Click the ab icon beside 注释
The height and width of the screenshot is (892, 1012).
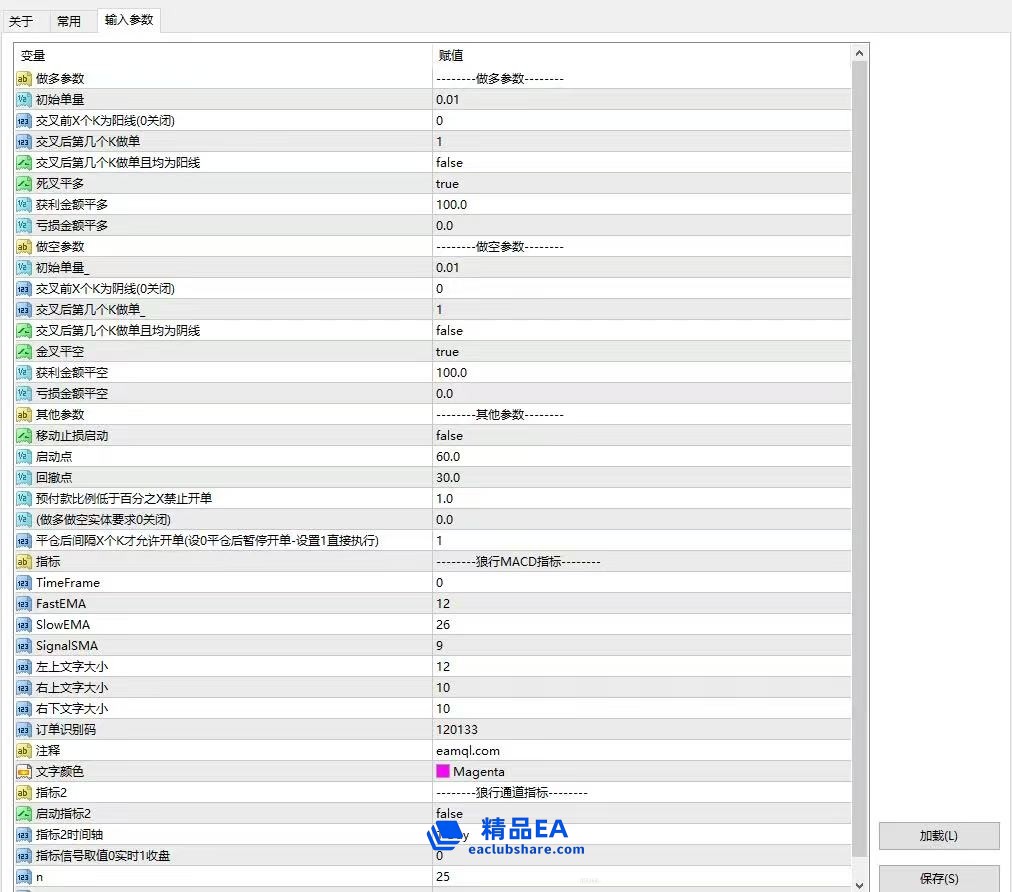(24, 750)
